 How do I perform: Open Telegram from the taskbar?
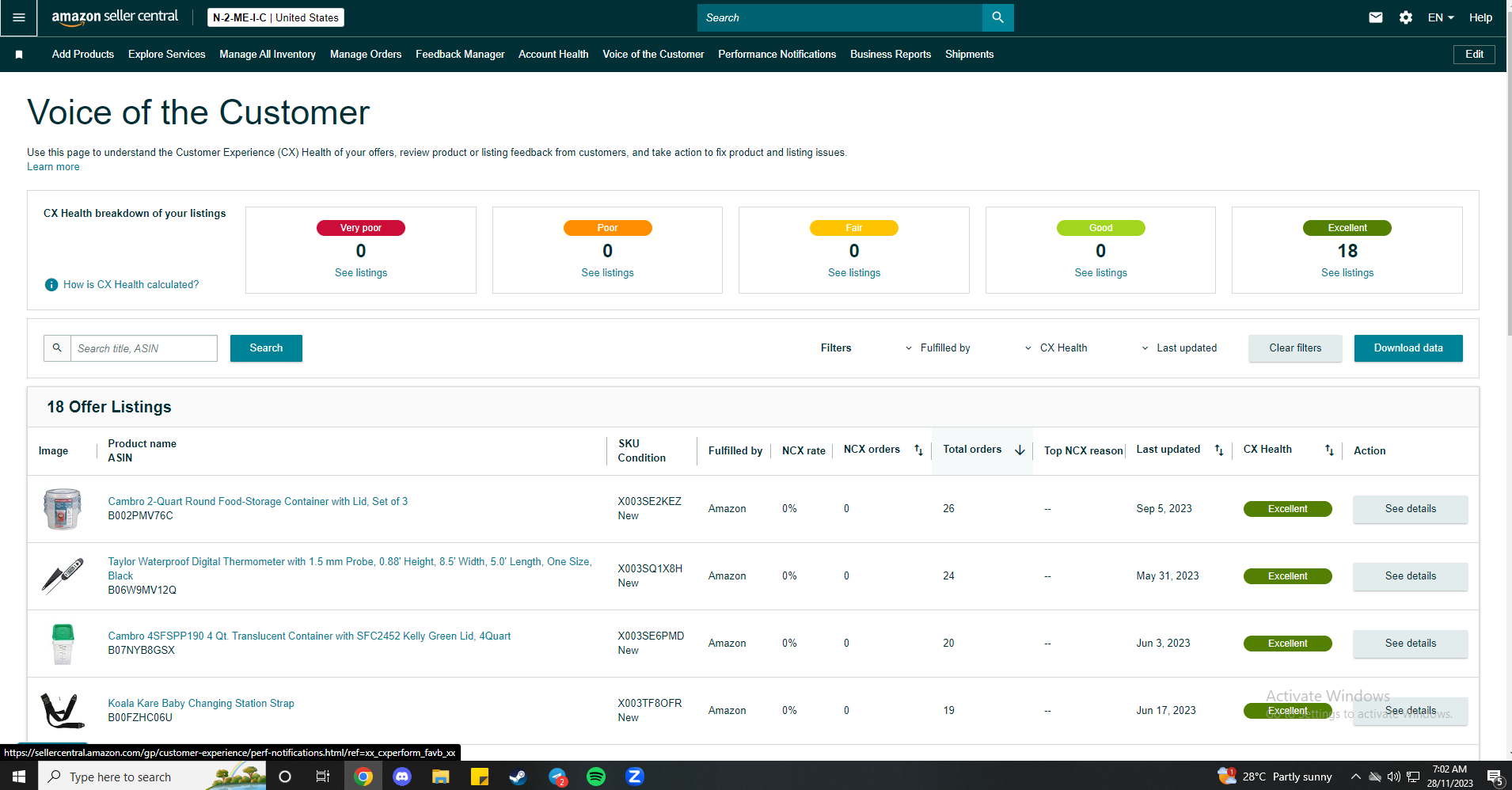point(557,777)
